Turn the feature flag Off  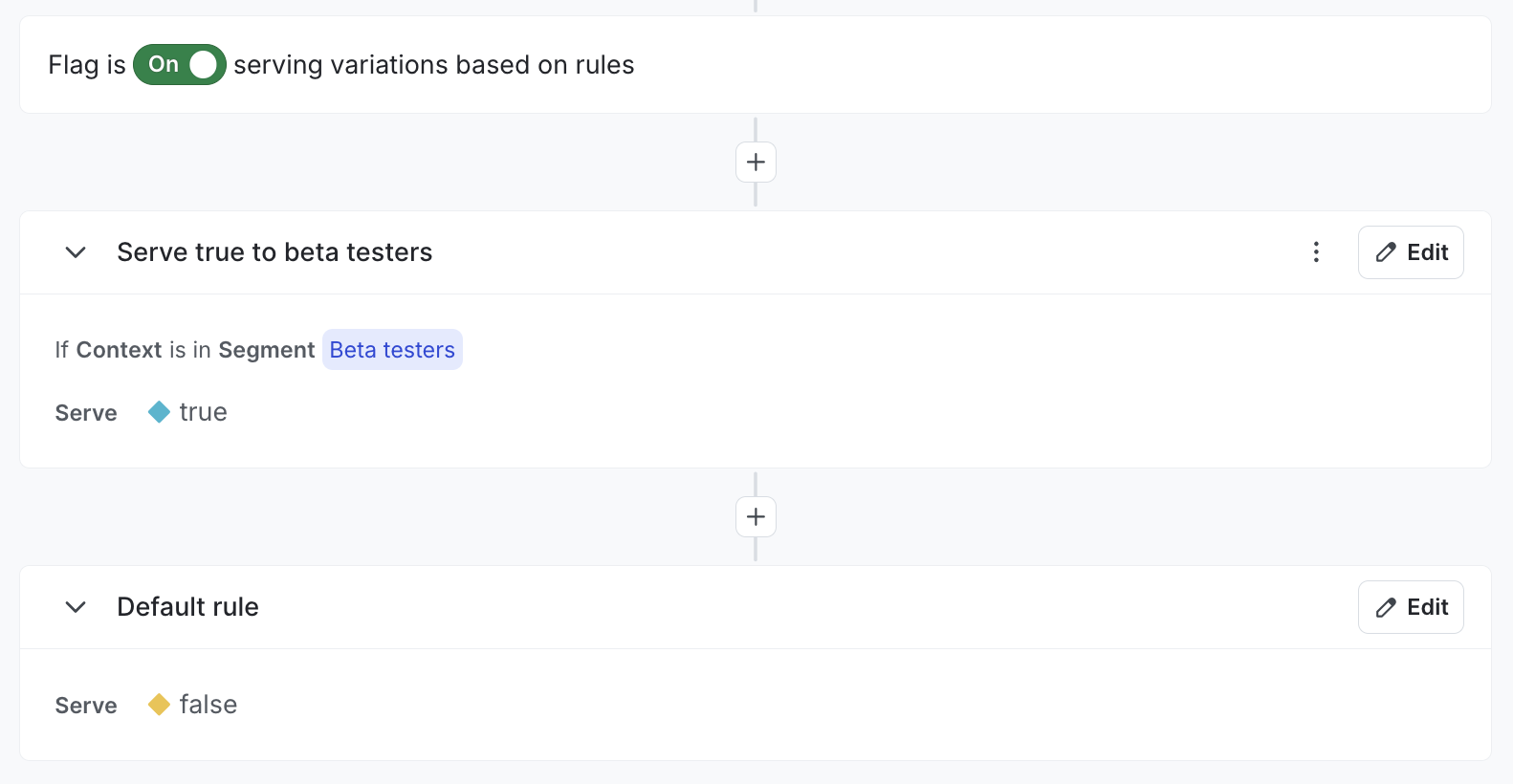click(179, 64)
